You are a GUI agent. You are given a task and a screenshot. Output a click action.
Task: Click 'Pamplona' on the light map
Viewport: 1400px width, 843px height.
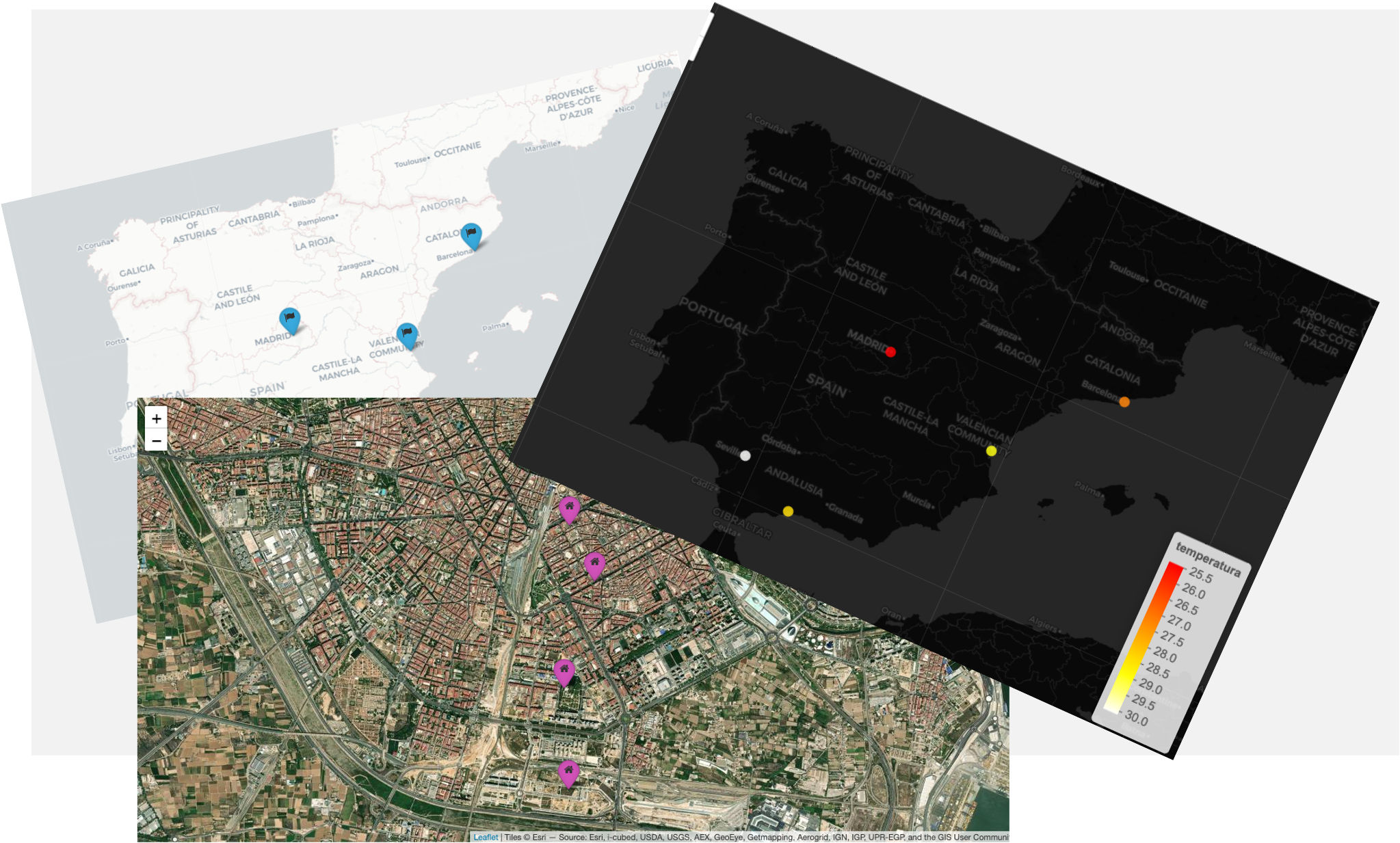317,220
